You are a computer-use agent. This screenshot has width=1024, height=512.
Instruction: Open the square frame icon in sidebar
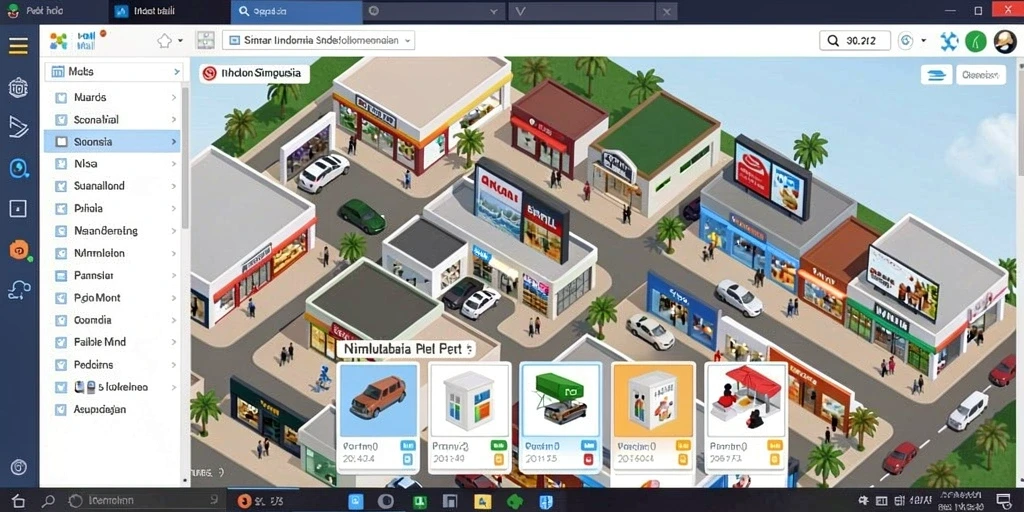18,208
